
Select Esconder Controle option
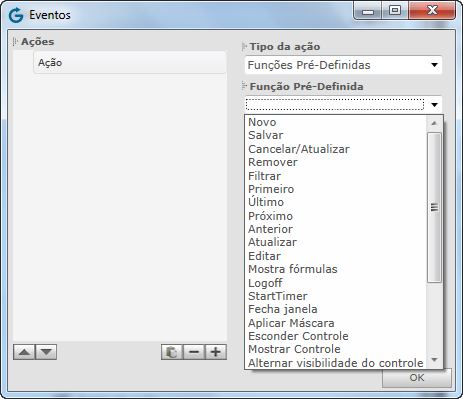tap(298, 336)
